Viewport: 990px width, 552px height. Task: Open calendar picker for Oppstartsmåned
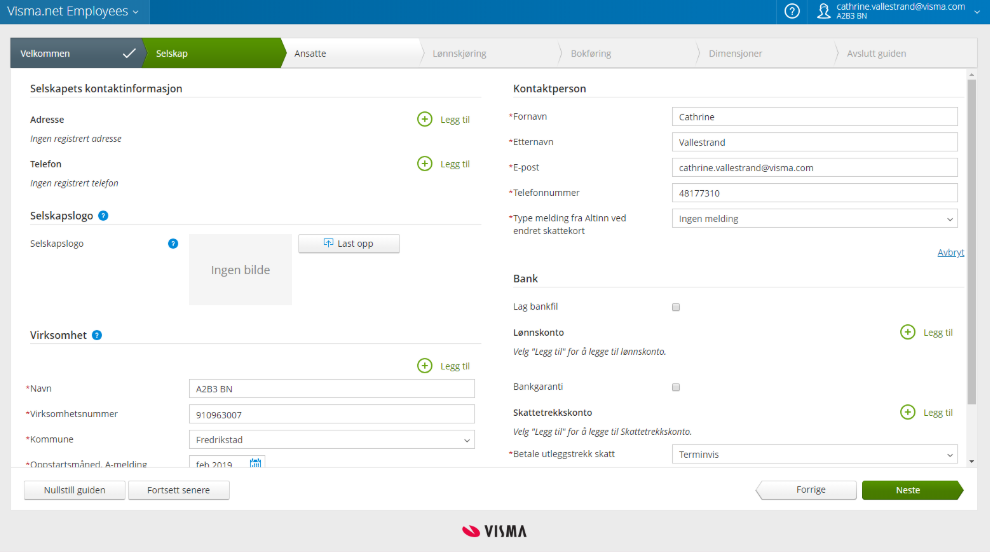point(255,463)
